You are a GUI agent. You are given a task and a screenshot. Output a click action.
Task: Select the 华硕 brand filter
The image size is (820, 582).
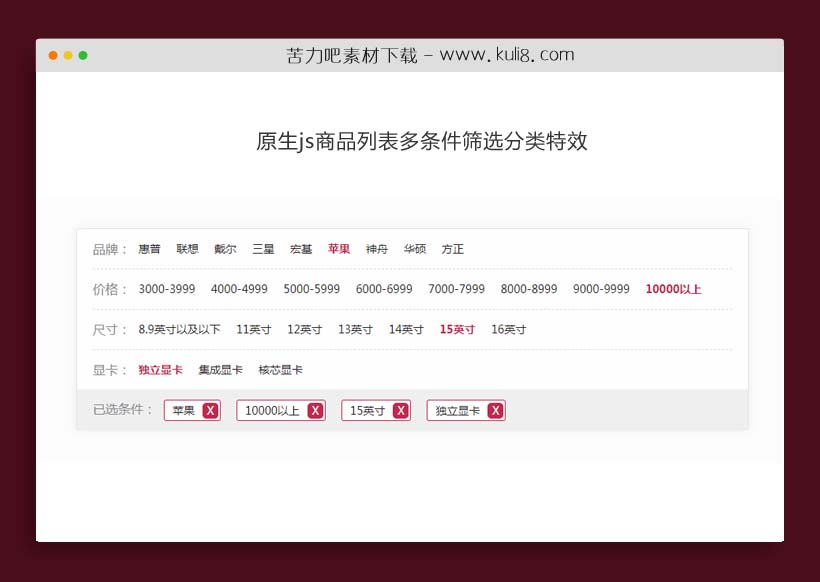[x=414, y=249]
